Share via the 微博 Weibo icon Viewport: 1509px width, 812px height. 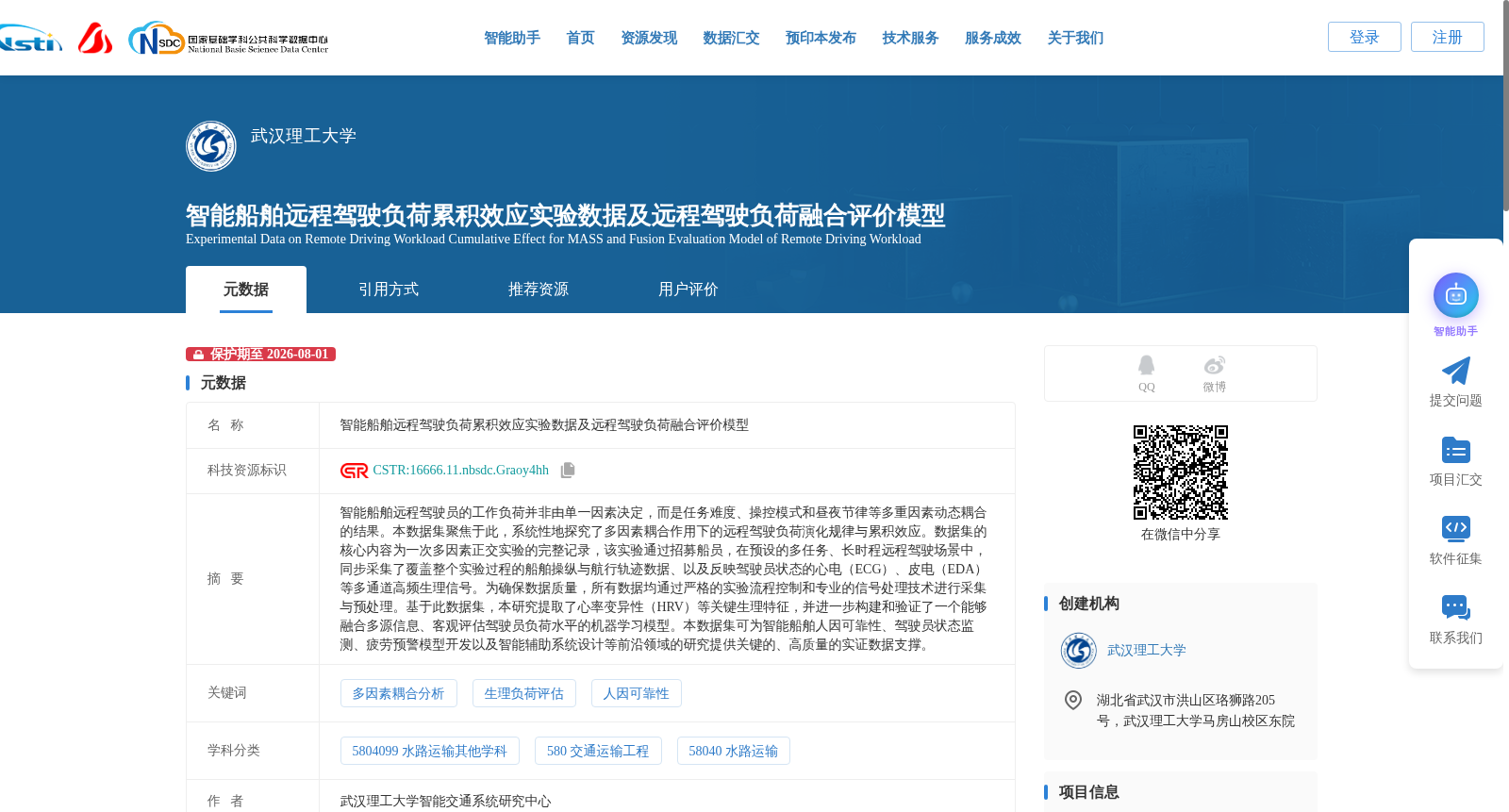(x=1214, y=365)
